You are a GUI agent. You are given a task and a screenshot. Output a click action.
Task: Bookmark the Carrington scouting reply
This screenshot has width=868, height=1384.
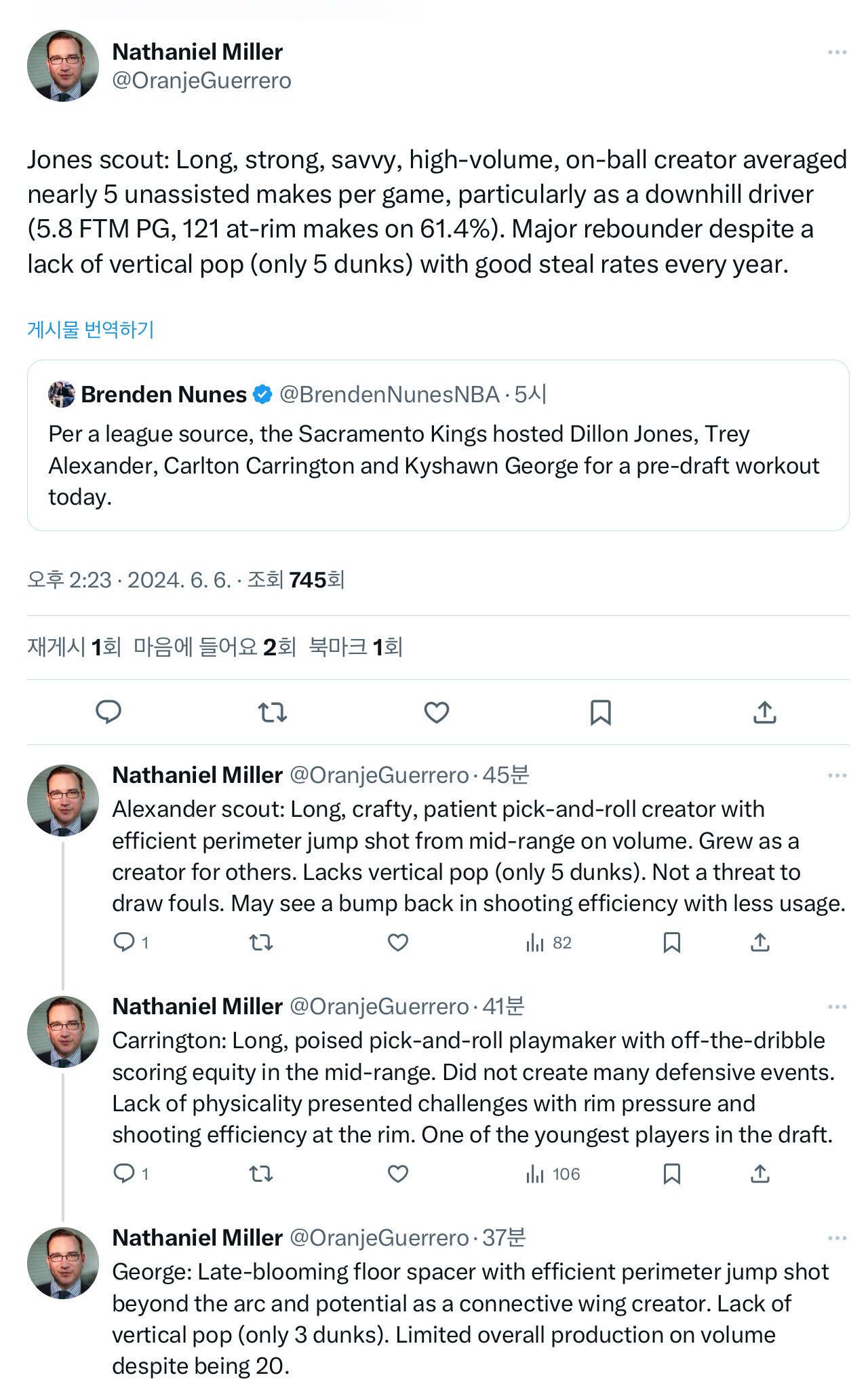tap(672, 1174)
